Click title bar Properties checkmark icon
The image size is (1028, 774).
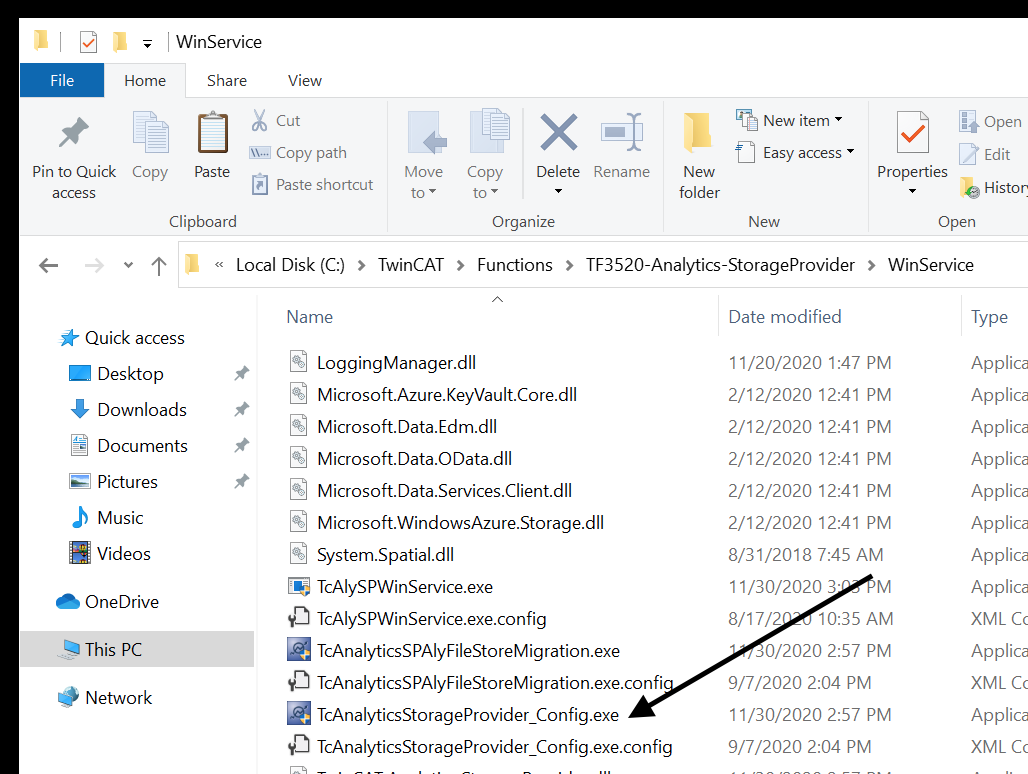coord(88,42)
